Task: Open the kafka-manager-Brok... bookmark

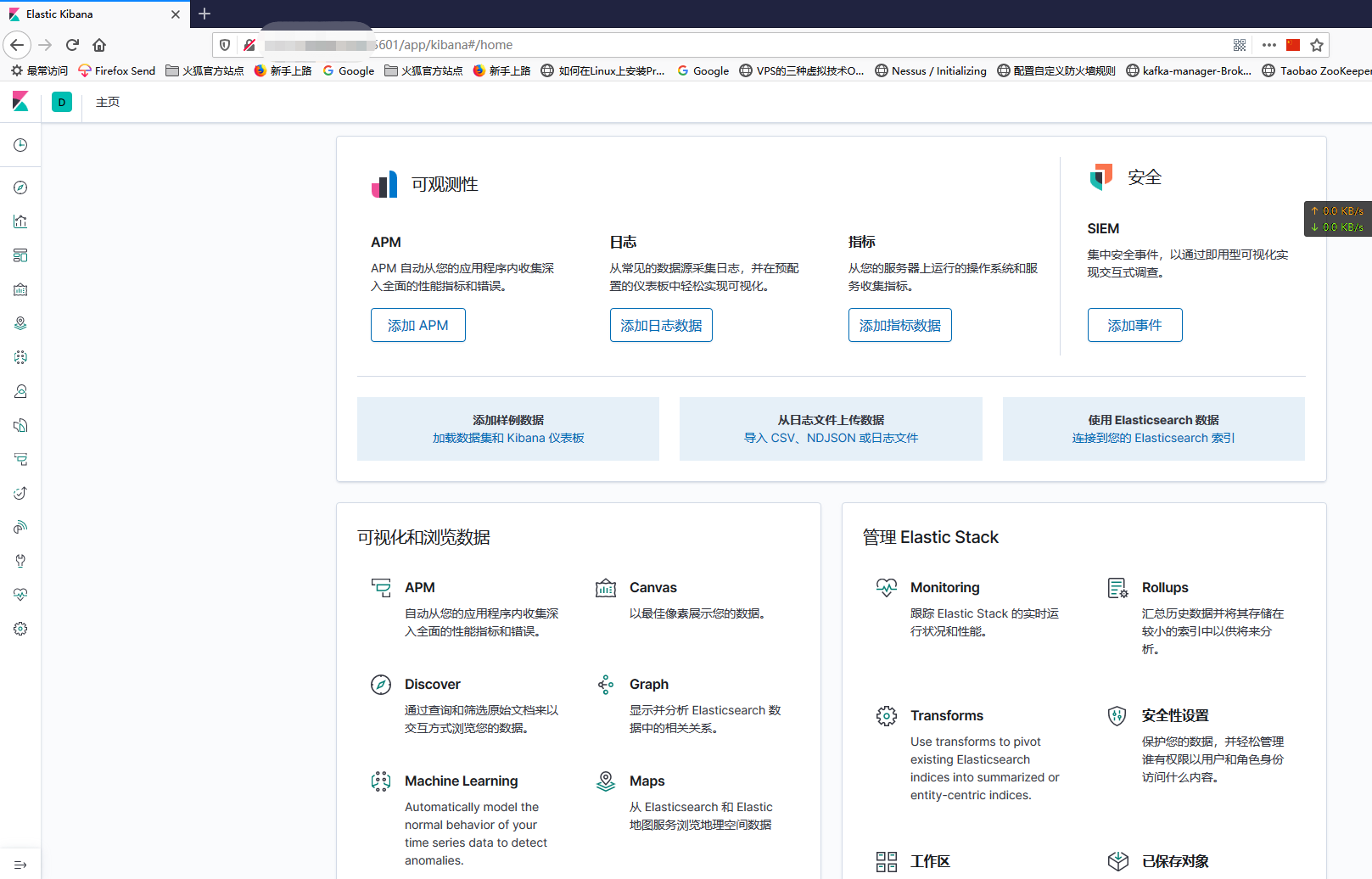Action: pyautogui.click(x=1189, y=71)
